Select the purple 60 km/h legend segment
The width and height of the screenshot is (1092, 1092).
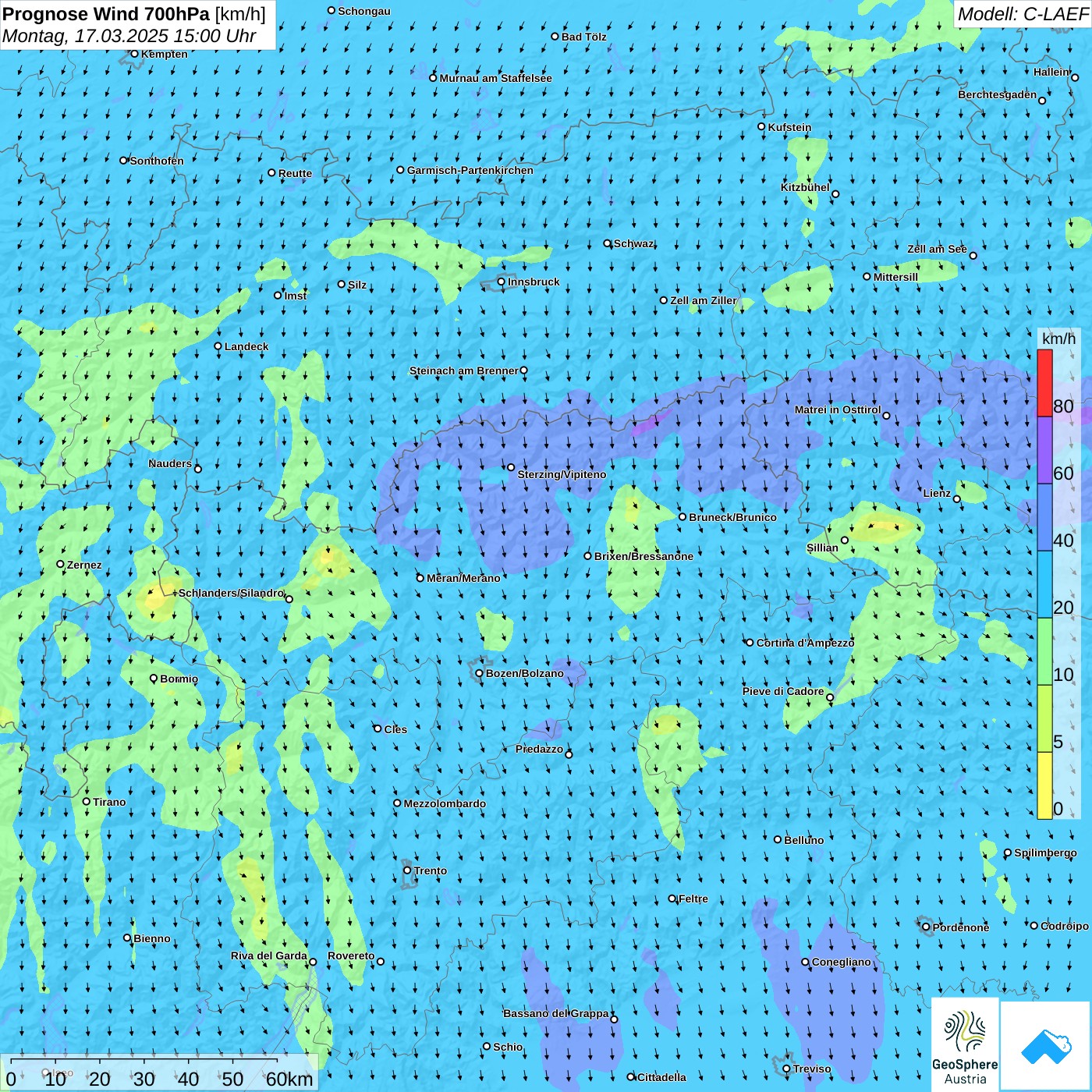click(x=1044, y=451)
